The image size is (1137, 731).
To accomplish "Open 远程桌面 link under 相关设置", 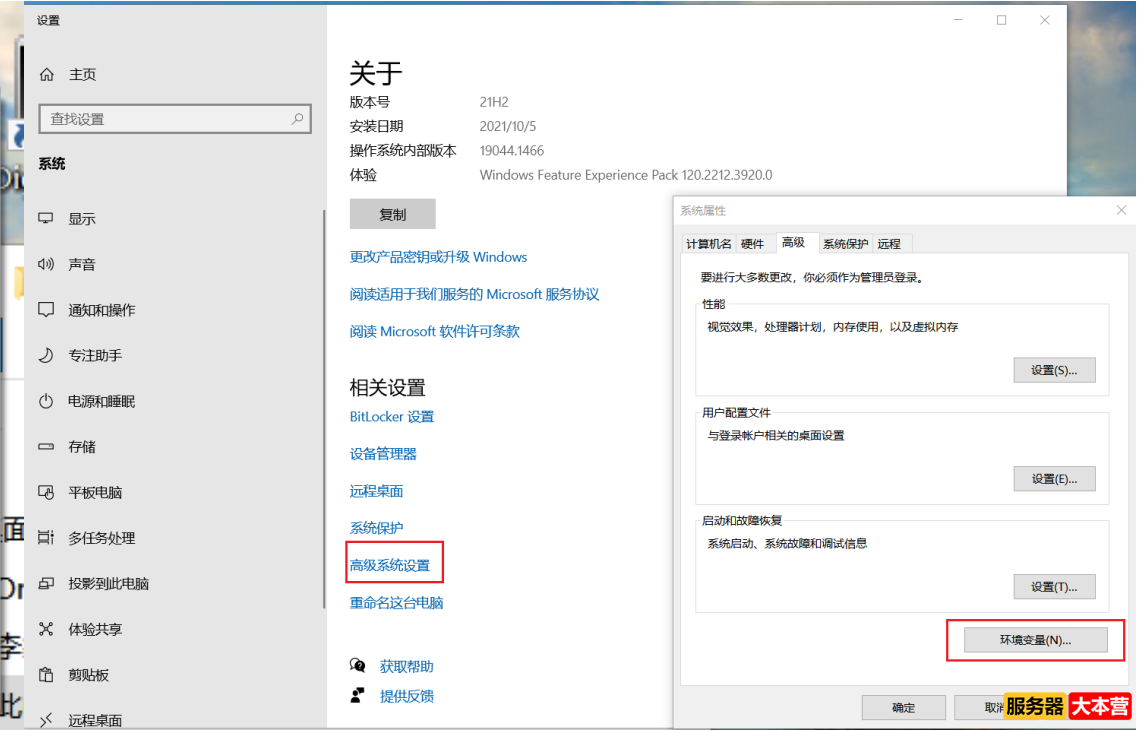I will click(x=376, y=491).
